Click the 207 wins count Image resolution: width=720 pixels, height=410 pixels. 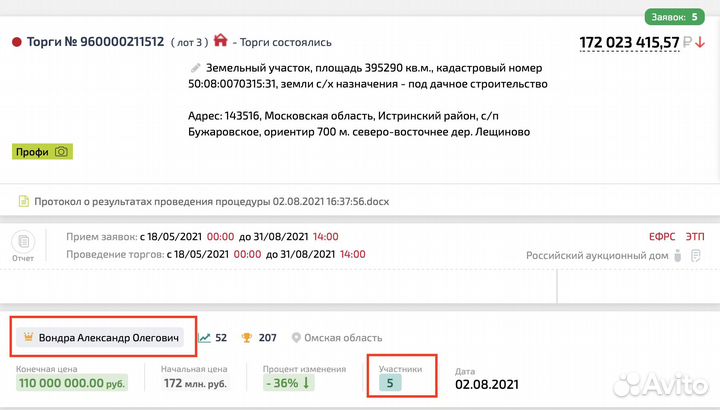click(267, 338)
